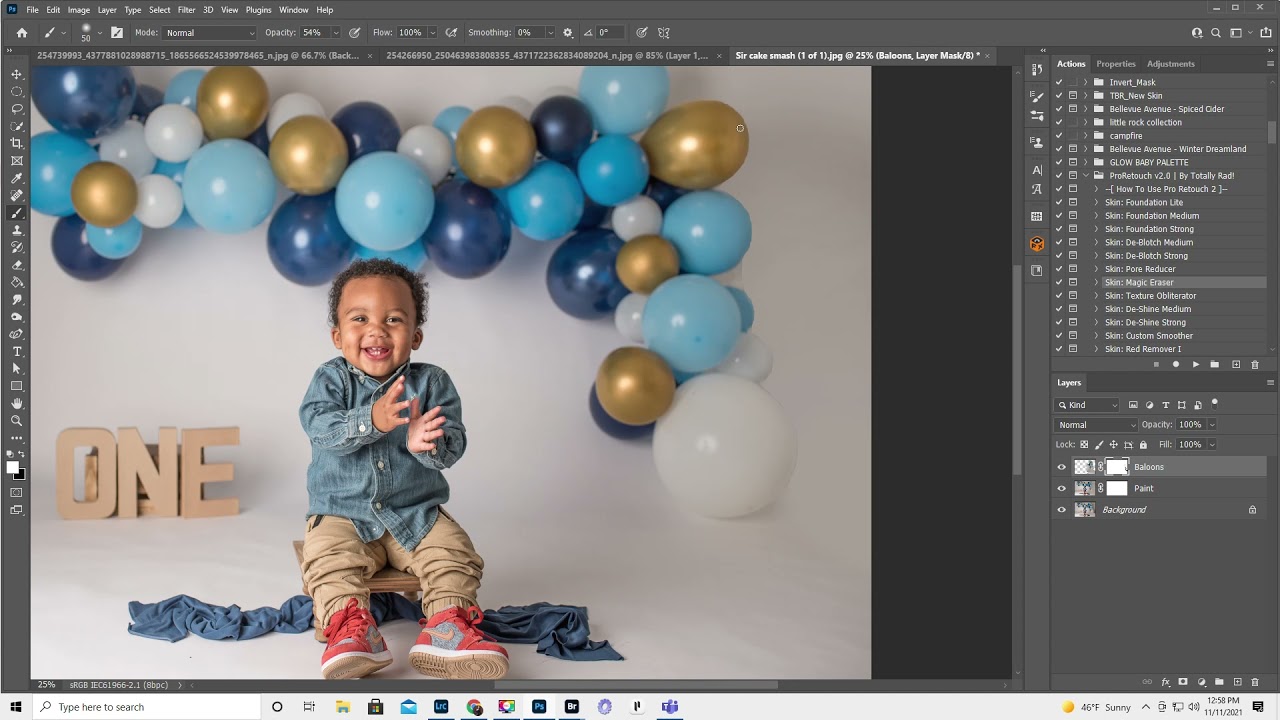Select the Clone Stamp tool
Viewport: 1280px width, 720px height.
[17, 230]
